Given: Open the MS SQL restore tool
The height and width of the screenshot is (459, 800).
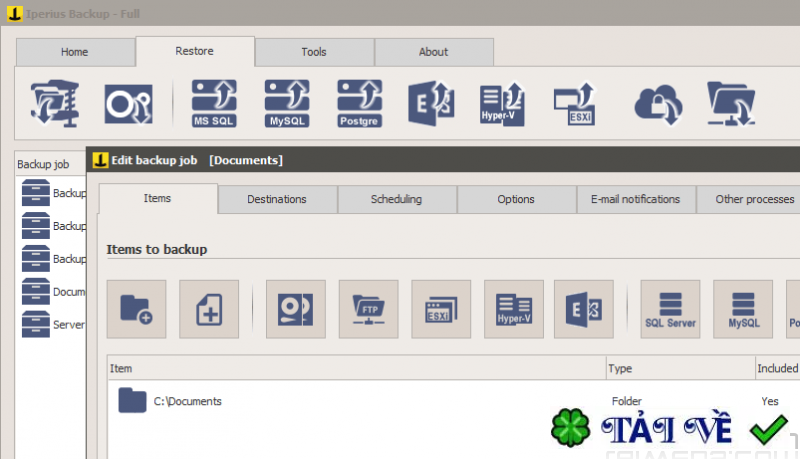Looking at the screenshot, I should point(214,104).
